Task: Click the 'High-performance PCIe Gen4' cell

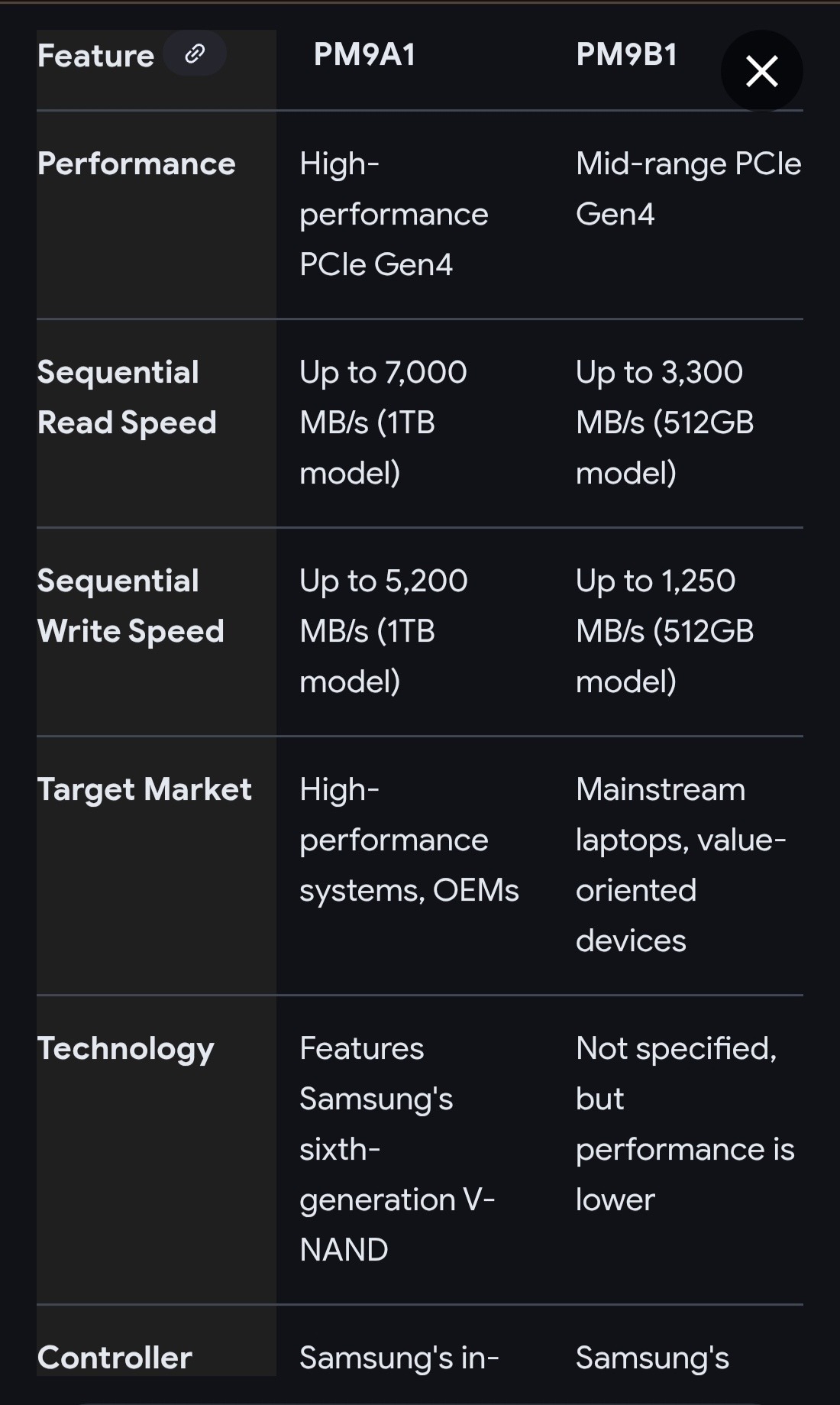Action: [x=393, y=214]
